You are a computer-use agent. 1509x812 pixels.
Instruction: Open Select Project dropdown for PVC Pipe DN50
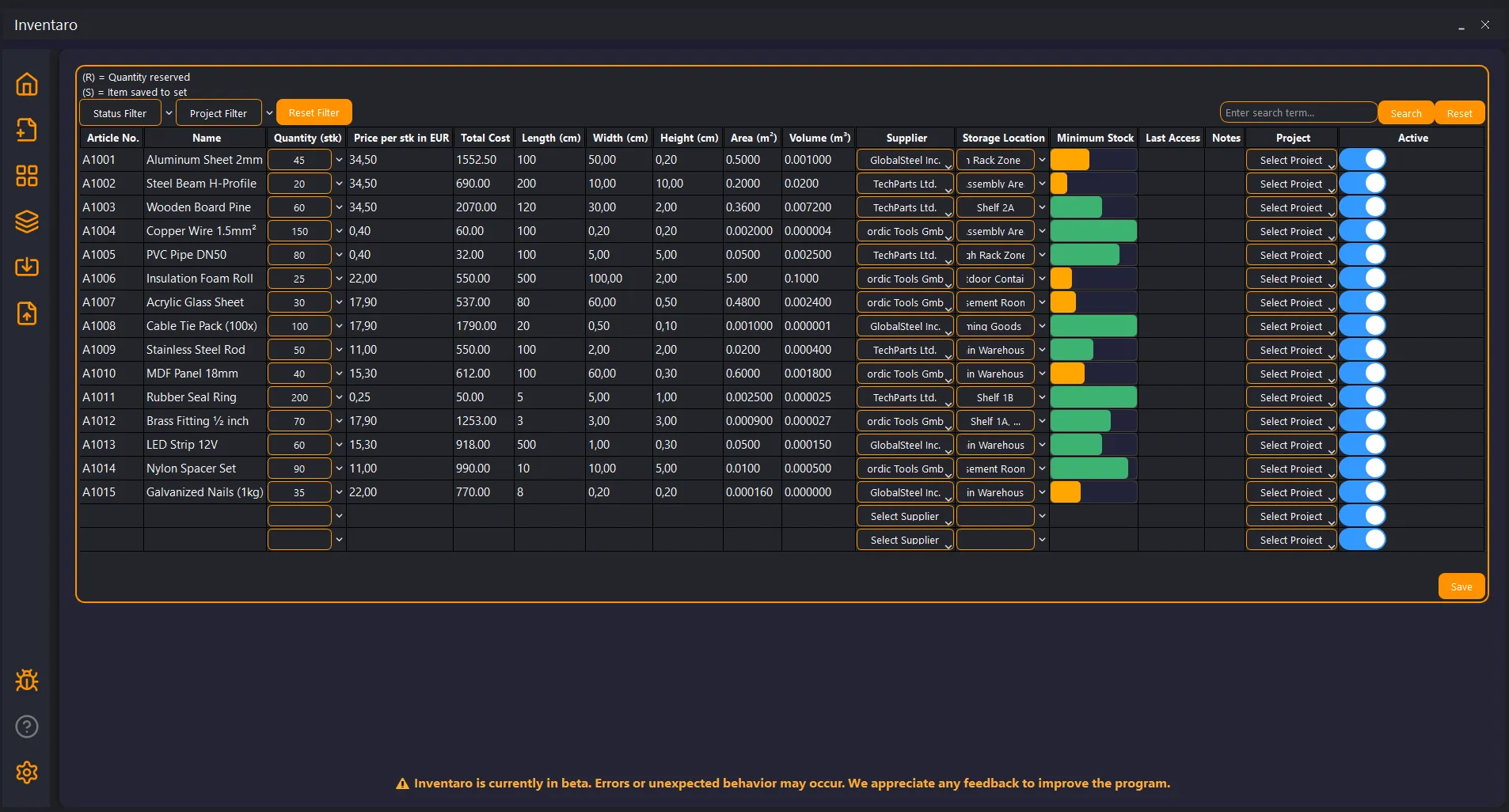pos(1290,254)
